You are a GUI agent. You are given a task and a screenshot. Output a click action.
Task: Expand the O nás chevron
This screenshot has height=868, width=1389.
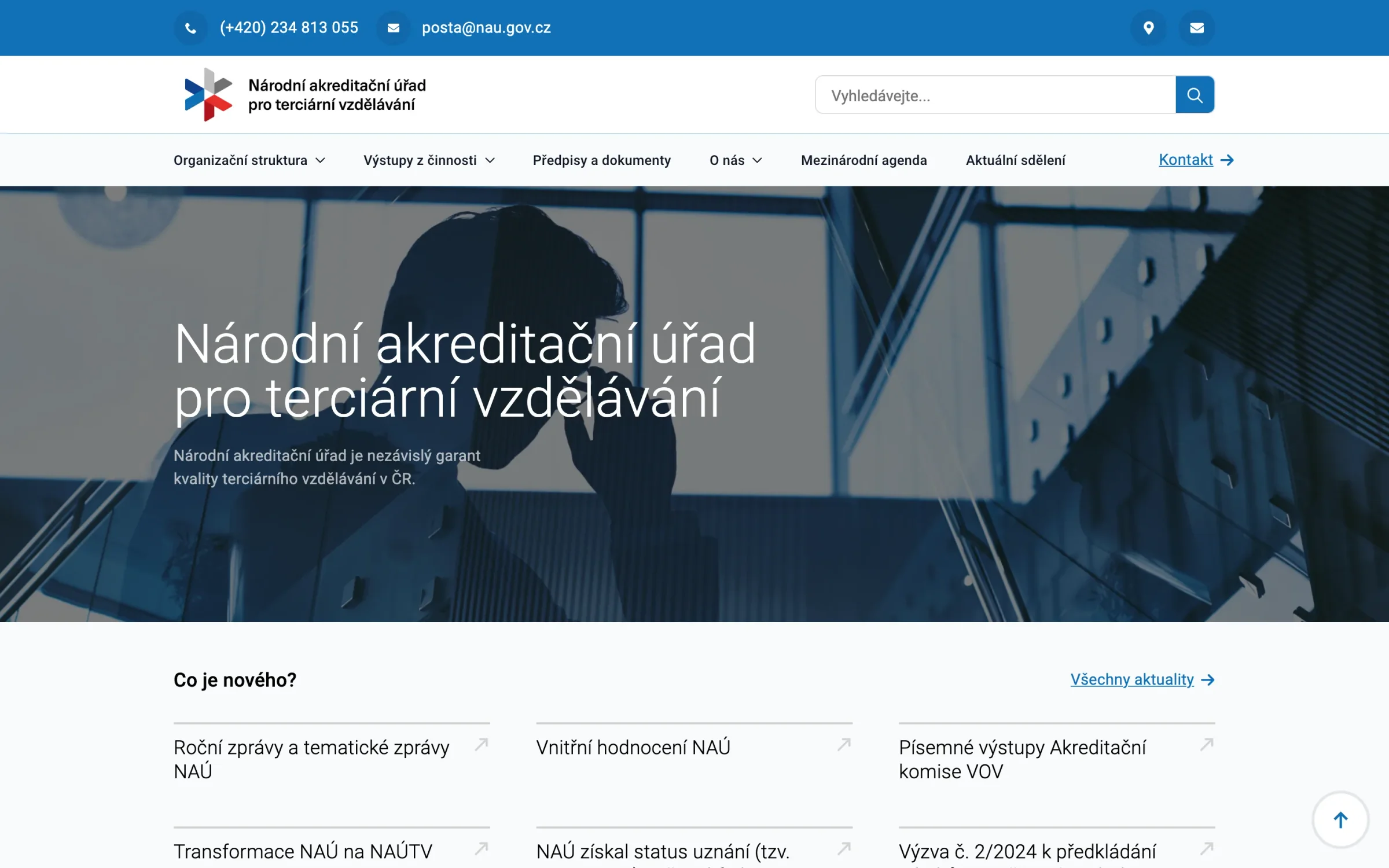[x=757, y=160]
